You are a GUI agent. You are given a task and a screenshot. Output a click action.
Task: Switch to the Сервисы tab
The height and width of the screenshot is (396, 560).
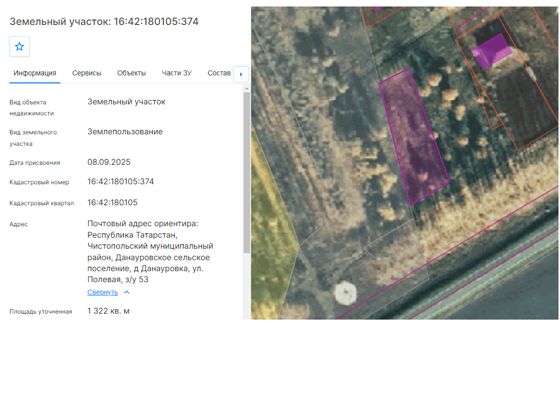pos(86,73)
